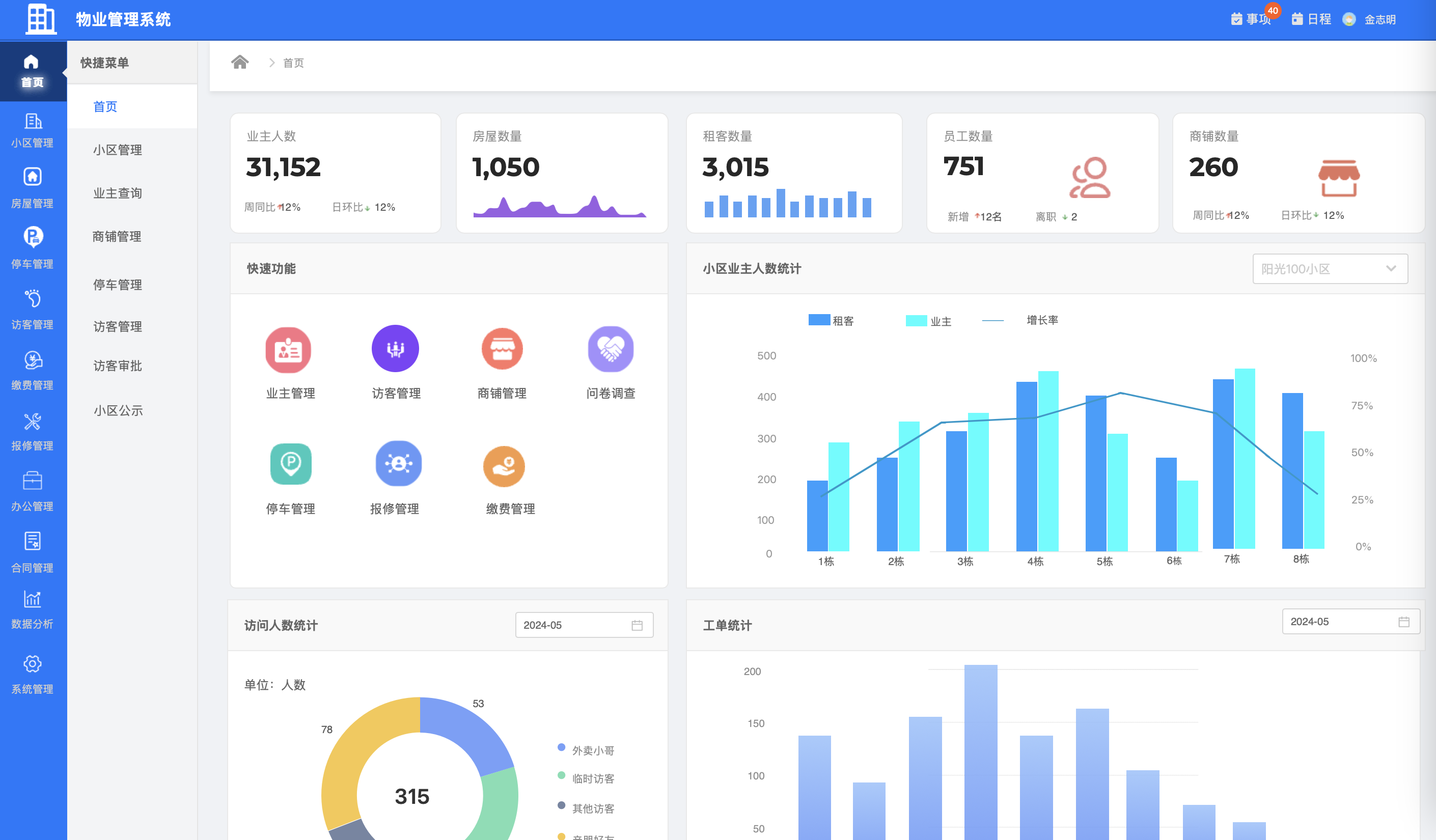Open 日程 calendar in header
This screenshot has height=840, width=1436.
pos(1311,19)
